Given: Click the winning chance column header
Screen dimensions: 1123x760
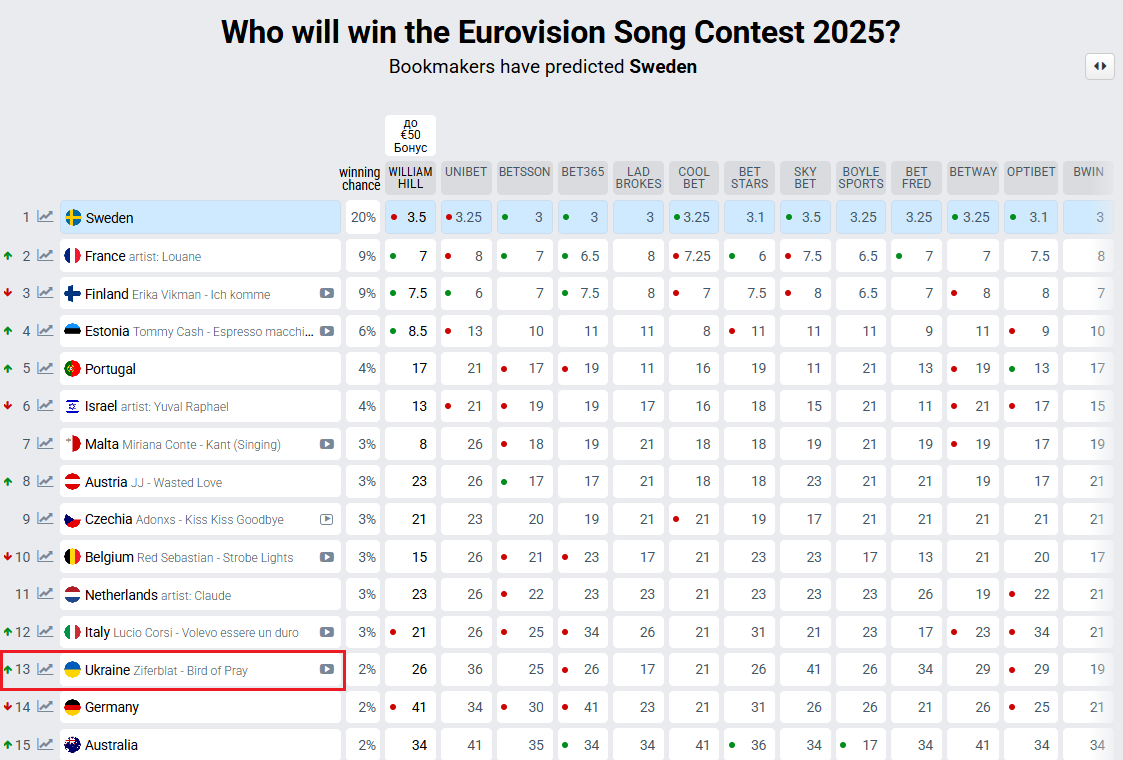Looking at the screenshot, I should coord(360,178).
